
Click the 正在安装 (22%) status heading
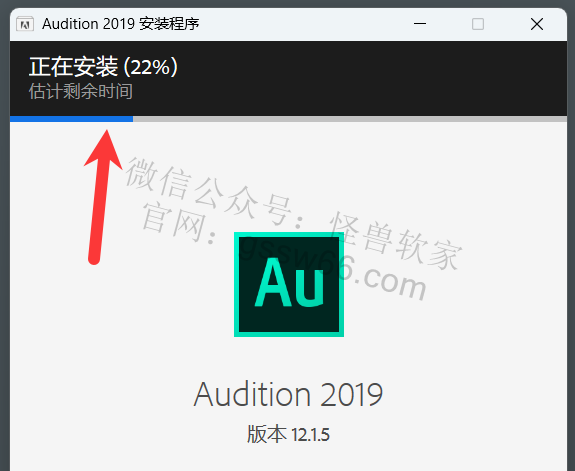pos(103,67)
